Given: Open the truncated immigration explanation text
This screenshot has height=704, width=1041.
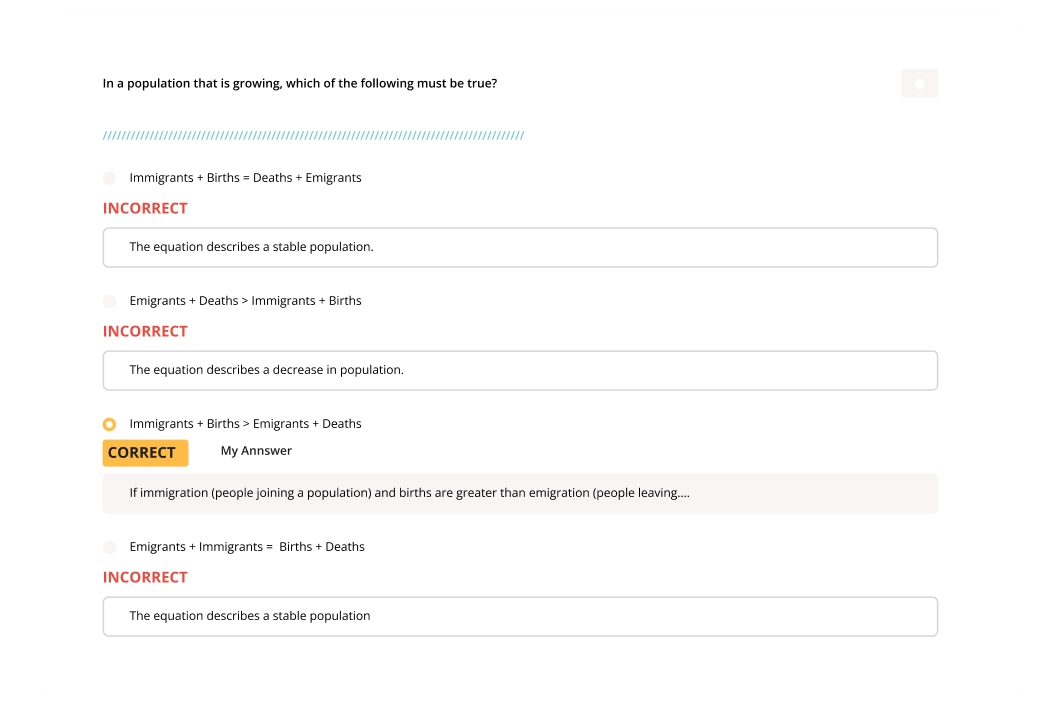Looking at the screenshot, I should click(520, 493).
